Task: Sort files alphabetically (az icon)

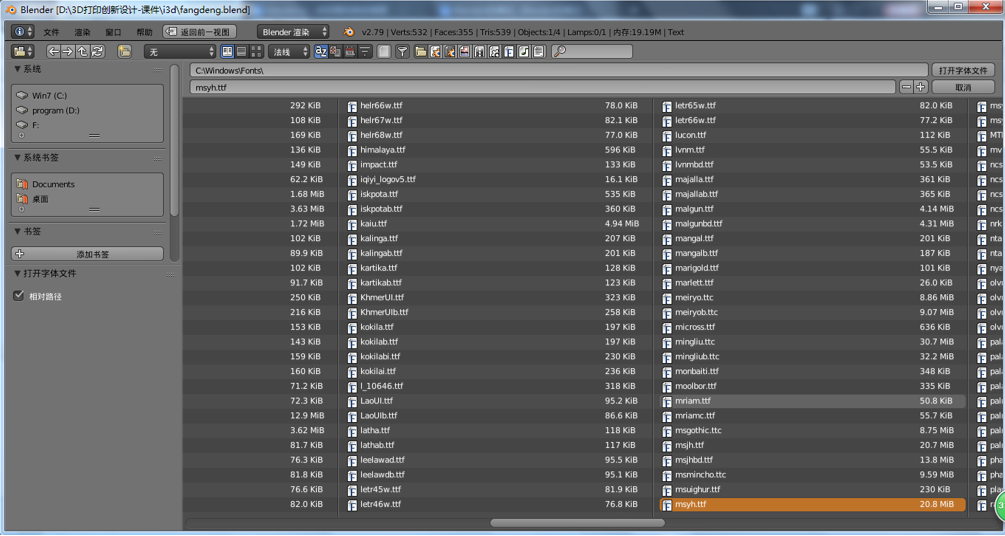Action: tap(321, 51)
